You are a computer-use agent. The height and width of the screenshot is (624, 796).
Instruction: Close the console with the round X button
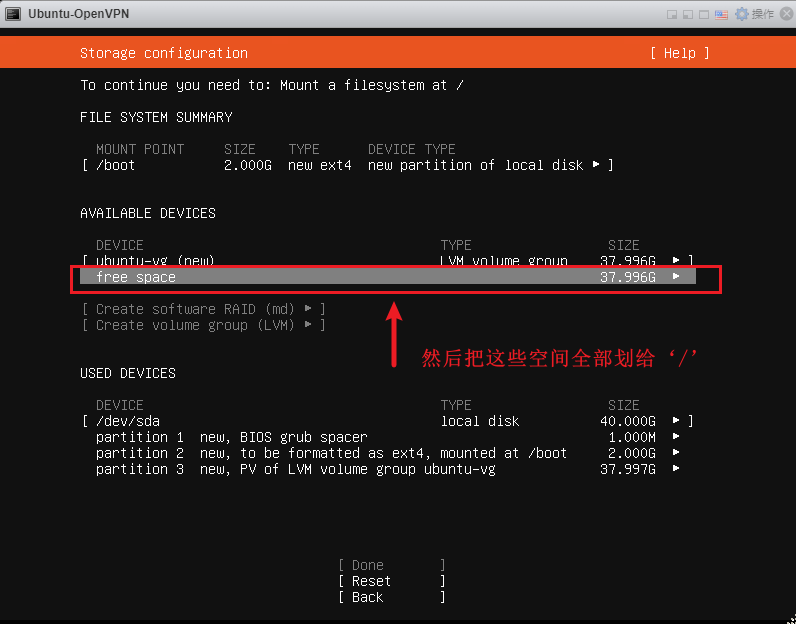click(x=787, y=14)
